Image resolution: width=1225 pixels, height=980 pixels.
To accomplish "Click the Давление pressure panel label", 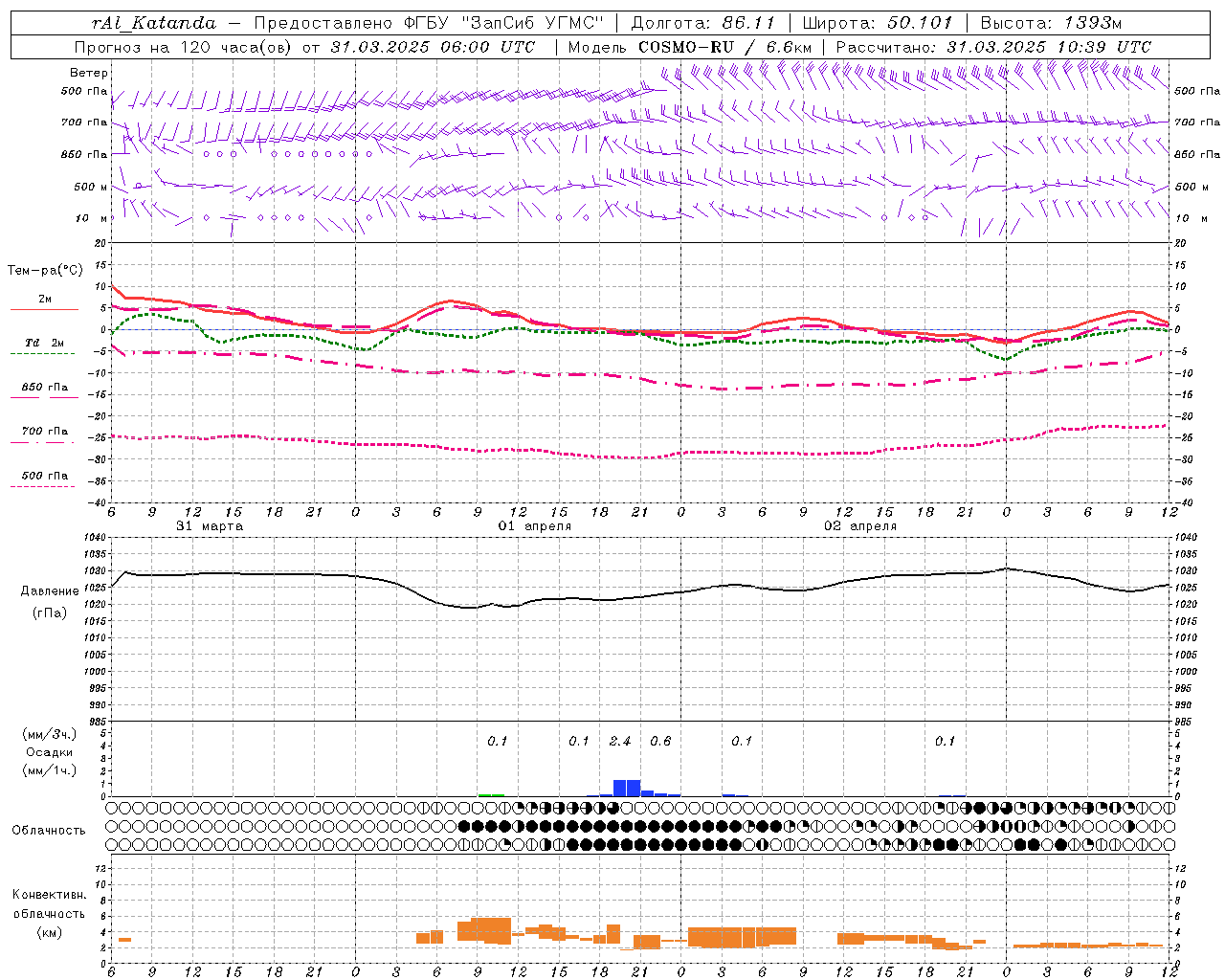I will pos(50,590).
